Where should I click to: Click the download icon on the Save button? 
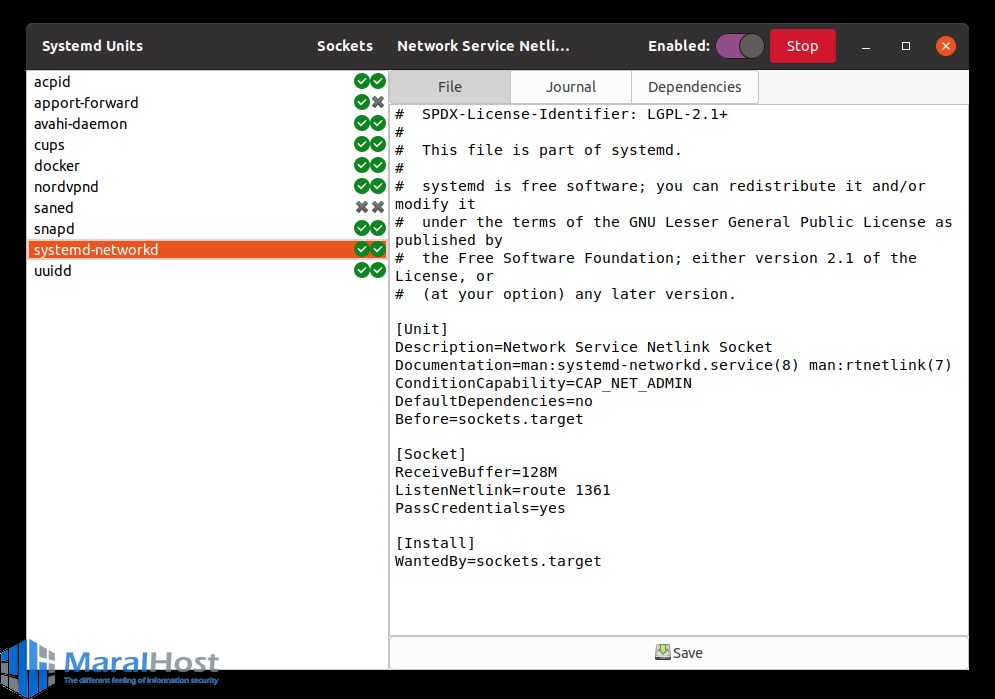[662, 652]
